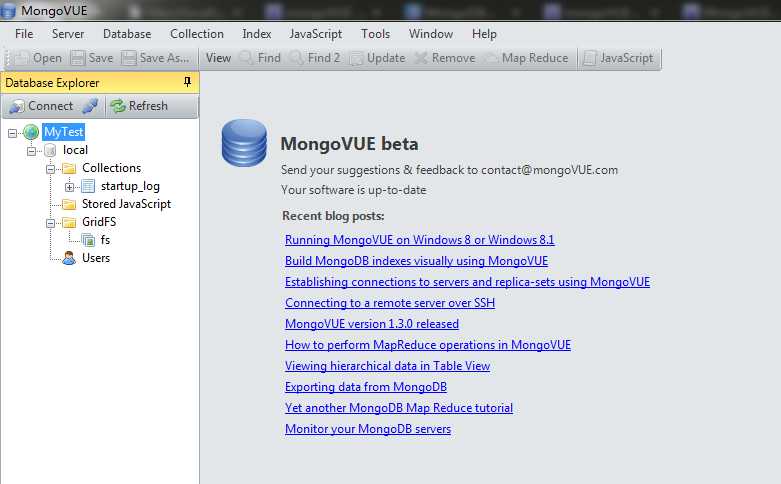
Task: Open Build MongoDB indexes visually link
Action: pyautogui.click(x=416, y=261)
